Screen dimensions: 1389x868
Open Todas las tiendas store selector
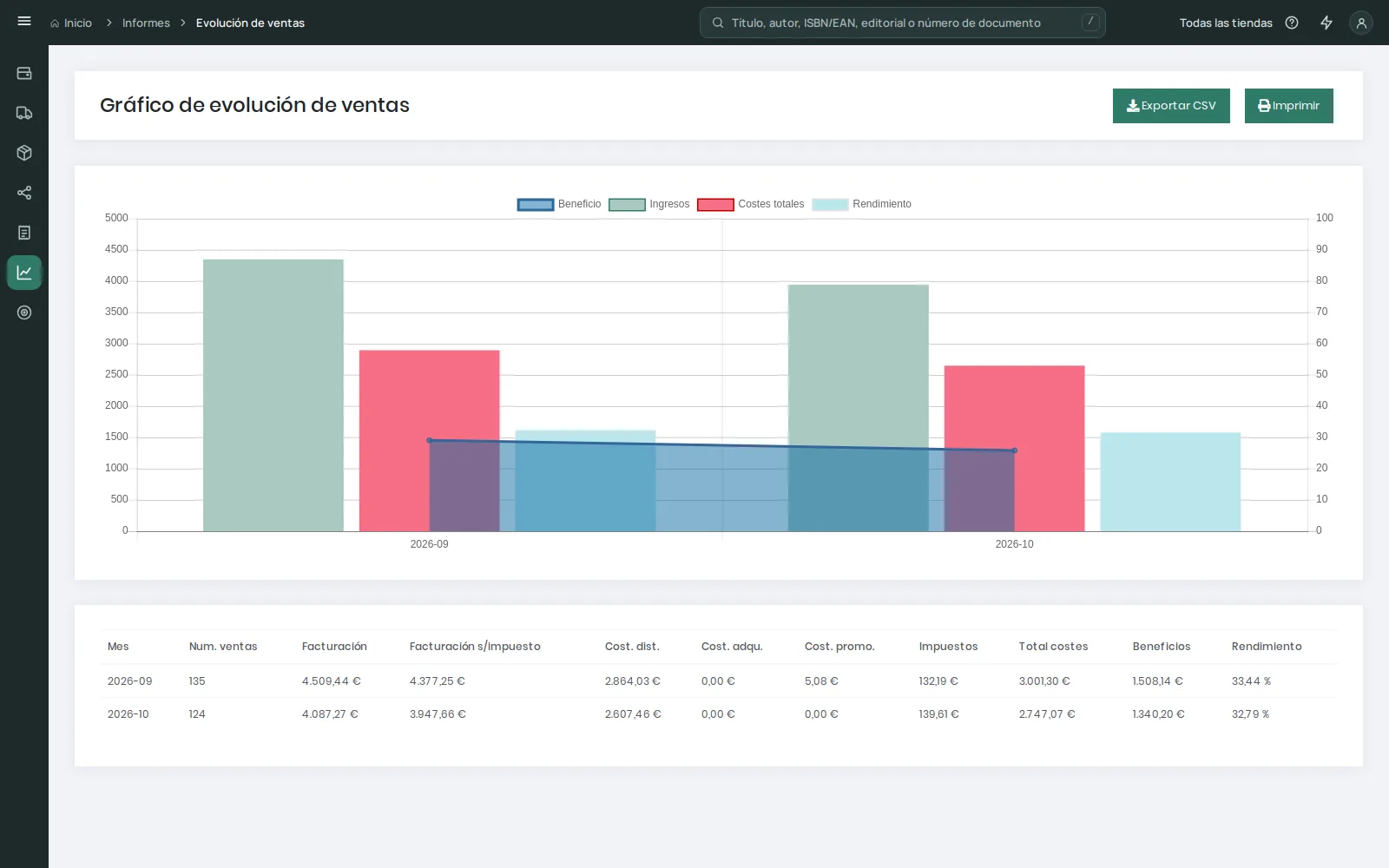pyautogui.click(x=1226, y=23)
